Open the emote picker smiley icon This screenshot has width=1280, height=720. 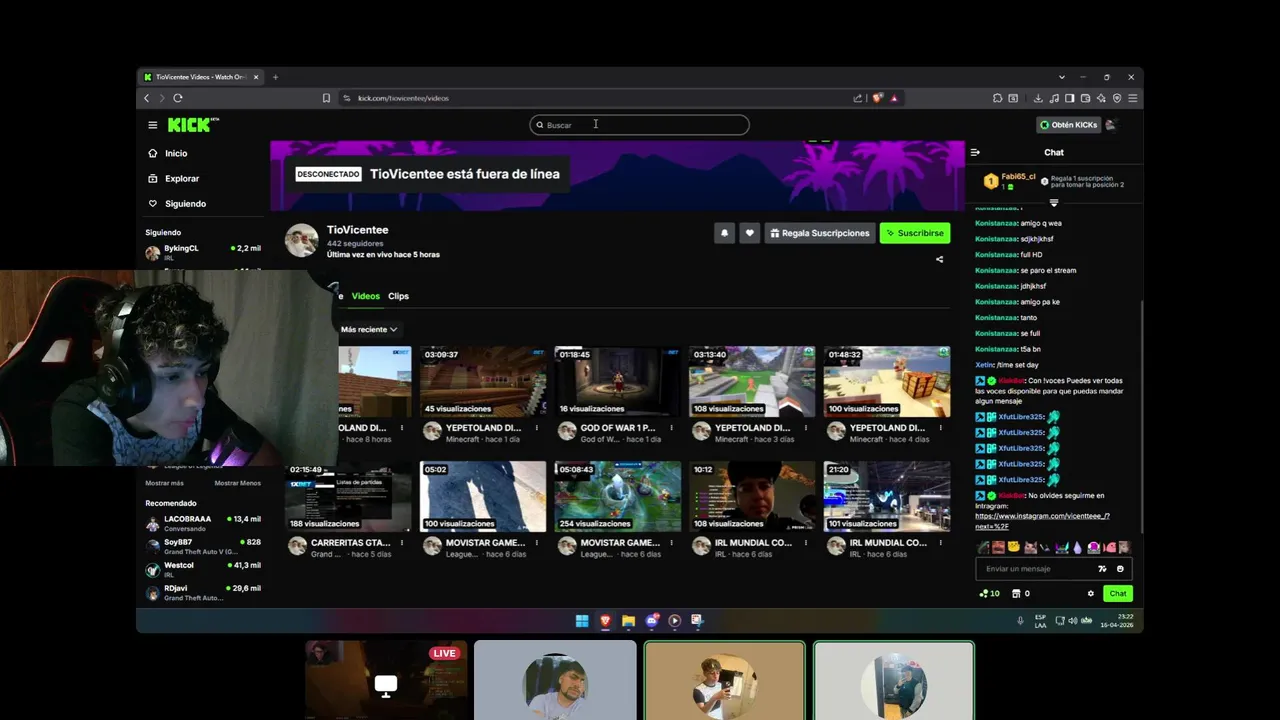[1120, 569]
